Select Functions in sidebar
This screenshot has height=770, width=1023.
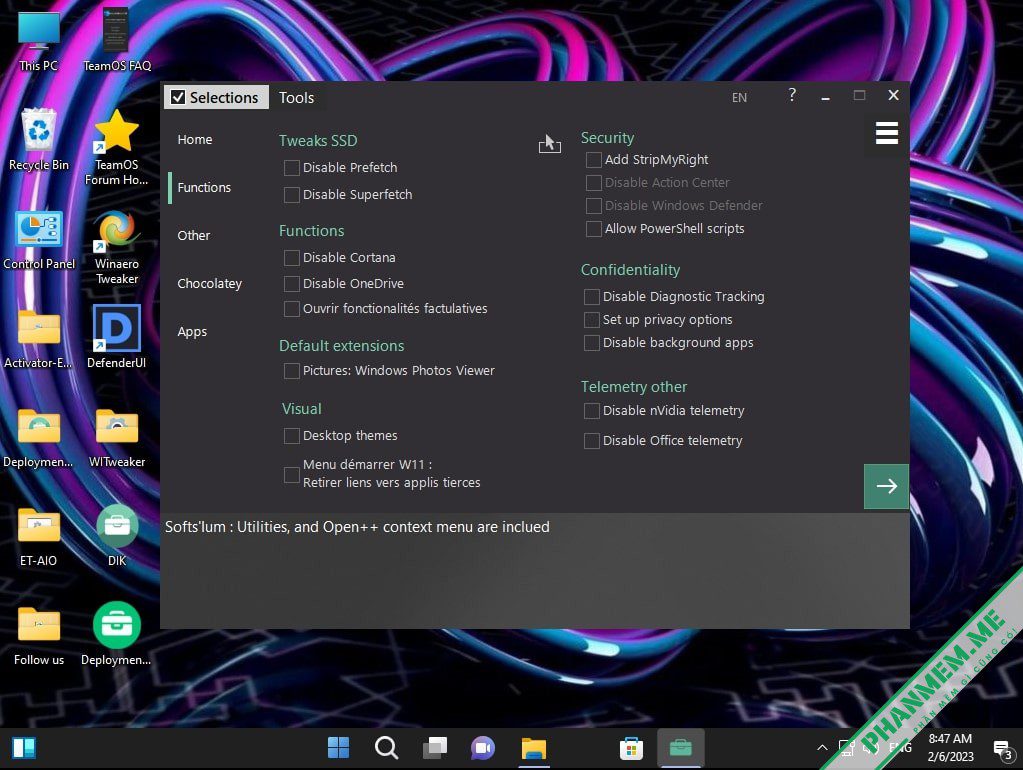click(x=204, y=187)
